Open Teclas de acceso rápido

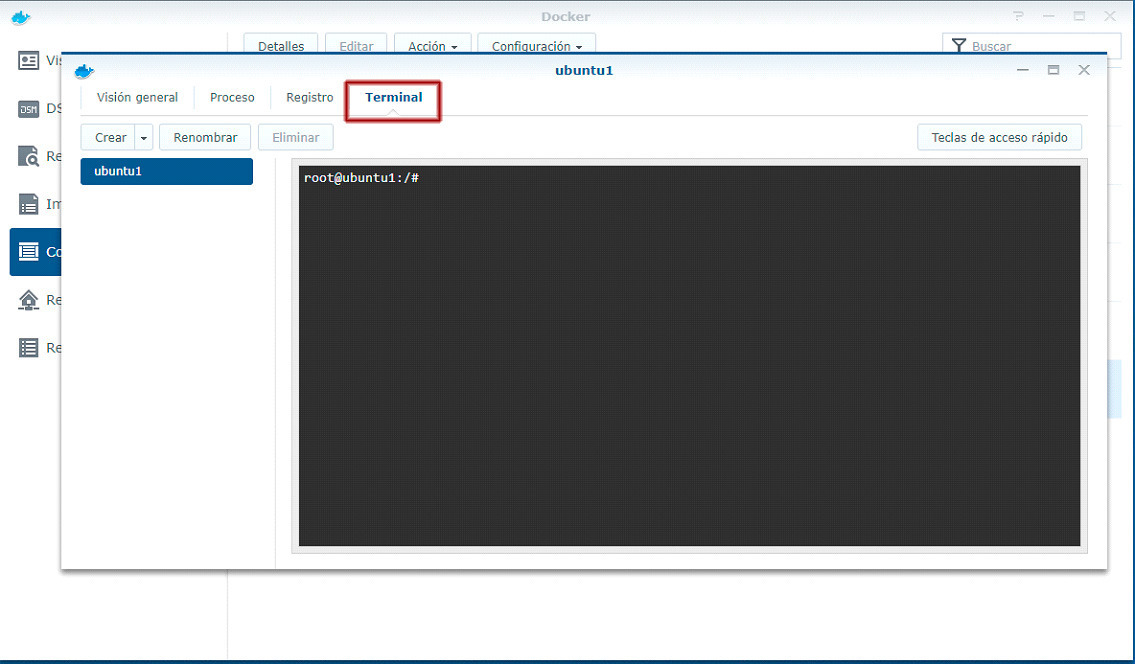pos(999,138)
